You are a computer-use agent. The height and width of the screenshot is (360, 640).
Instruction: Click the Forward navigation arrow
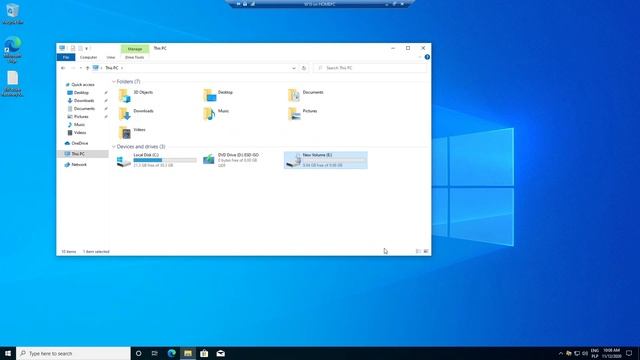point(73,68)
